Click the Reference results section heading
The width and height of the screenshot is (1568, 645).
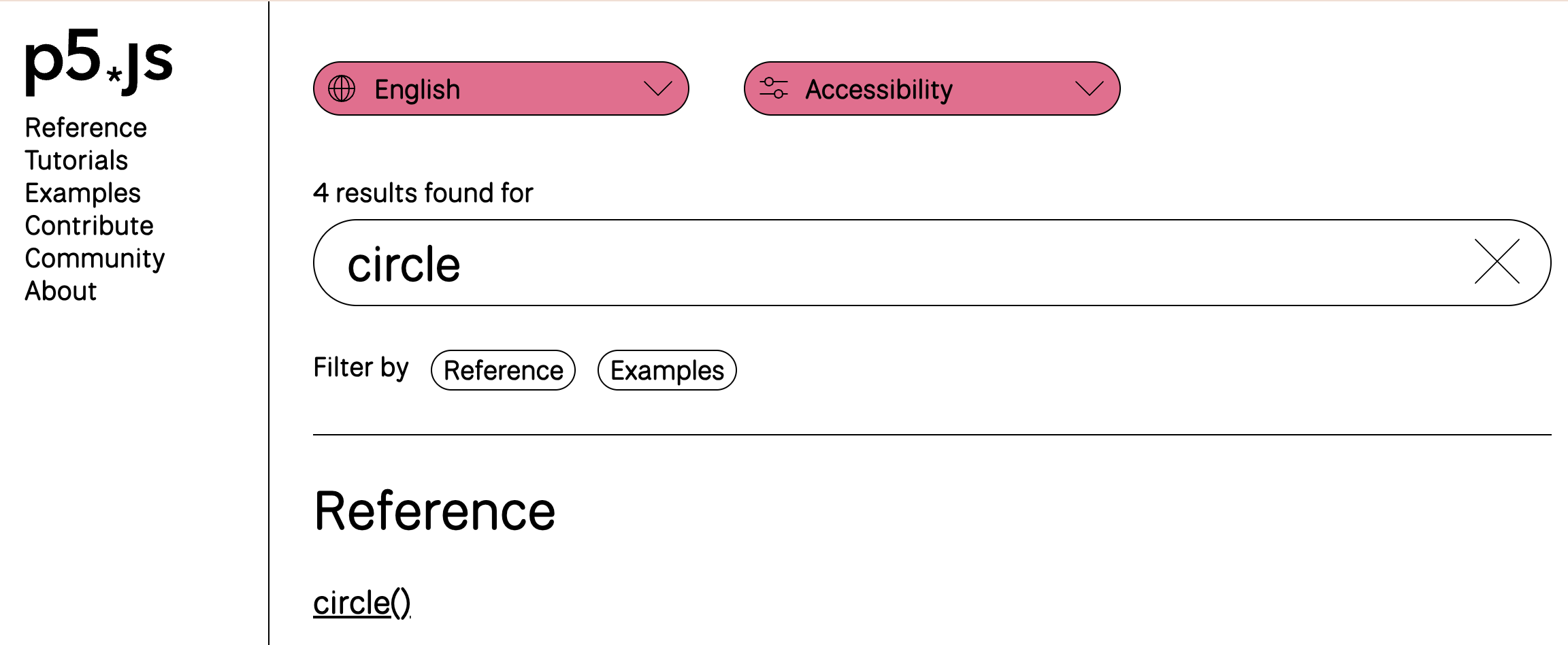(435, 510)
